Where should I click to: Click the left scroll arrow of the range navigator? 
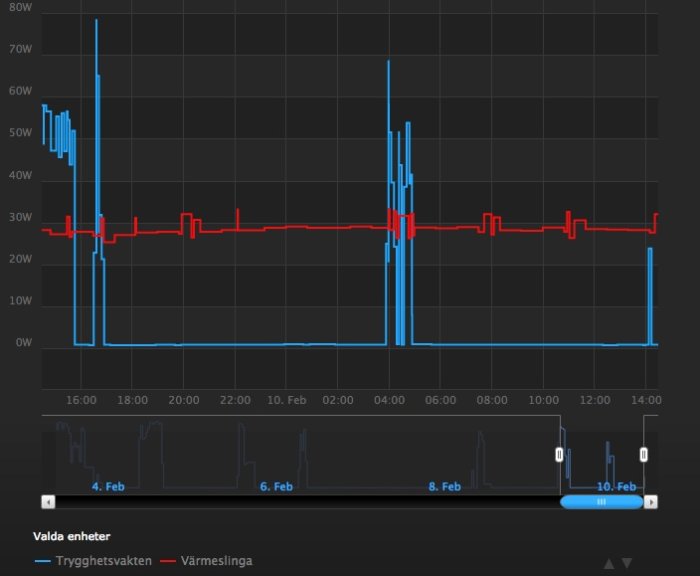click(48, 502)
